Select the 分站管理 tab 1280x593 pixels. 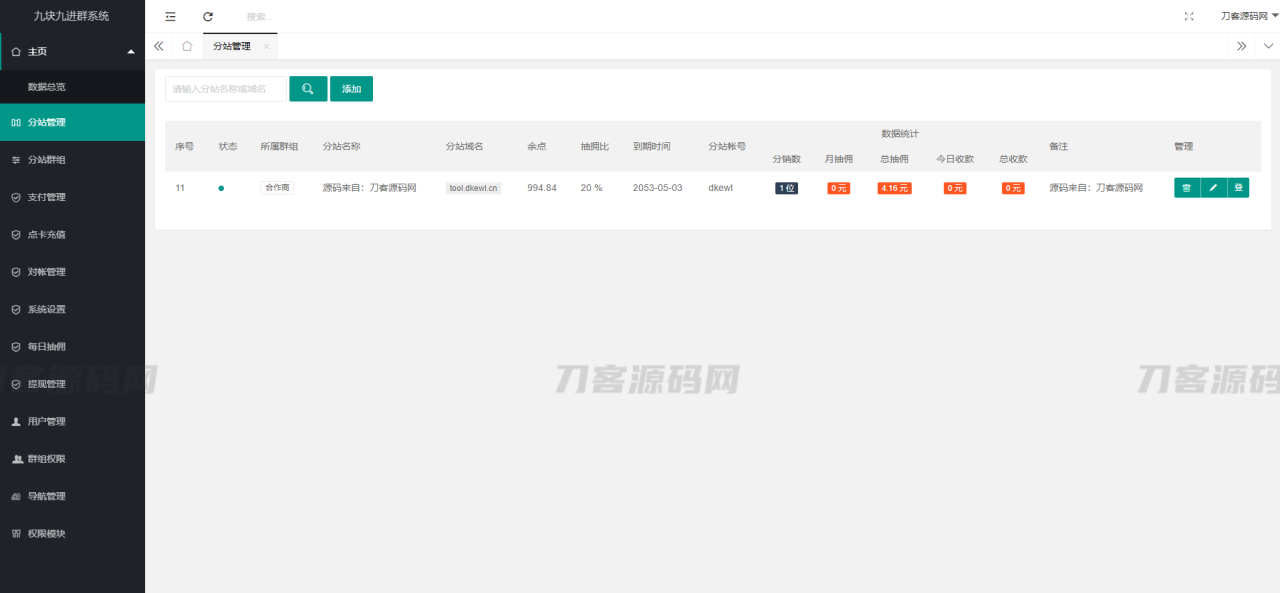(x=232, y=46)
